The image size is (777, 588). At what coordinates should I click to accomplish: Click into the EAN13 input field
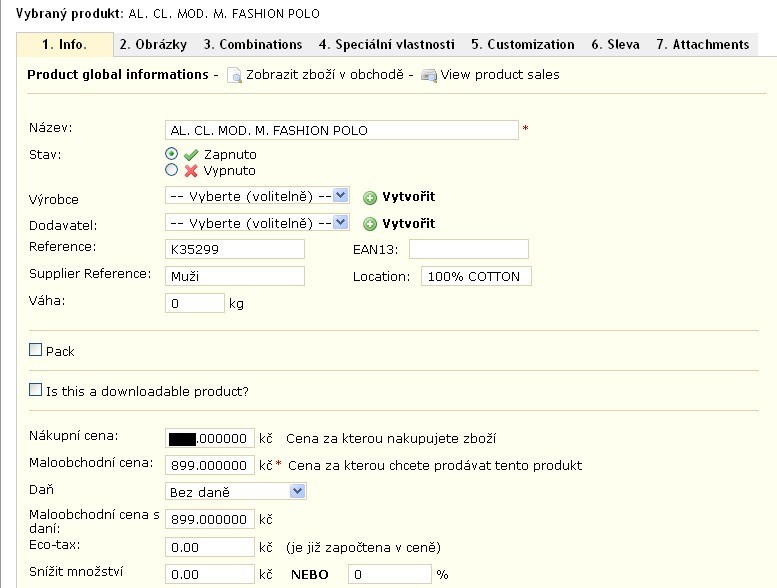pyautogui.click(x=468, y=249)
